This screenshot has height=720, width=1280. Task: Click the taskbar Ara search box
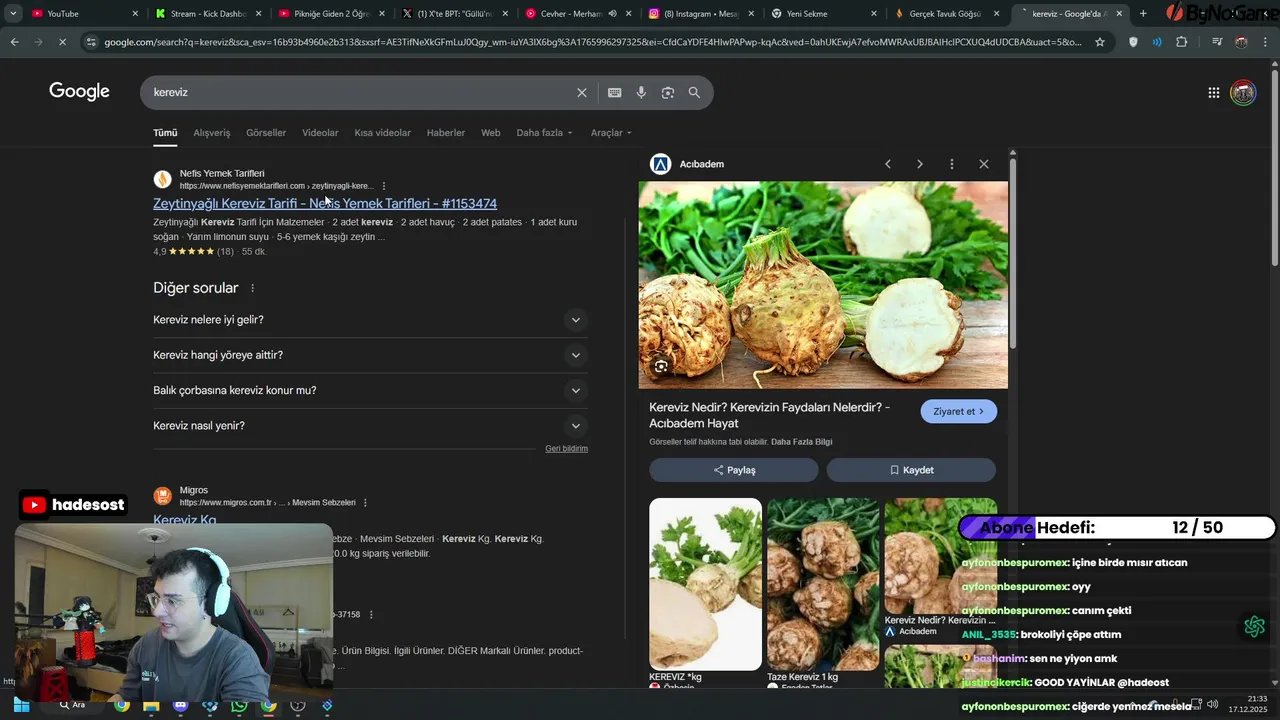coord(75,705)
